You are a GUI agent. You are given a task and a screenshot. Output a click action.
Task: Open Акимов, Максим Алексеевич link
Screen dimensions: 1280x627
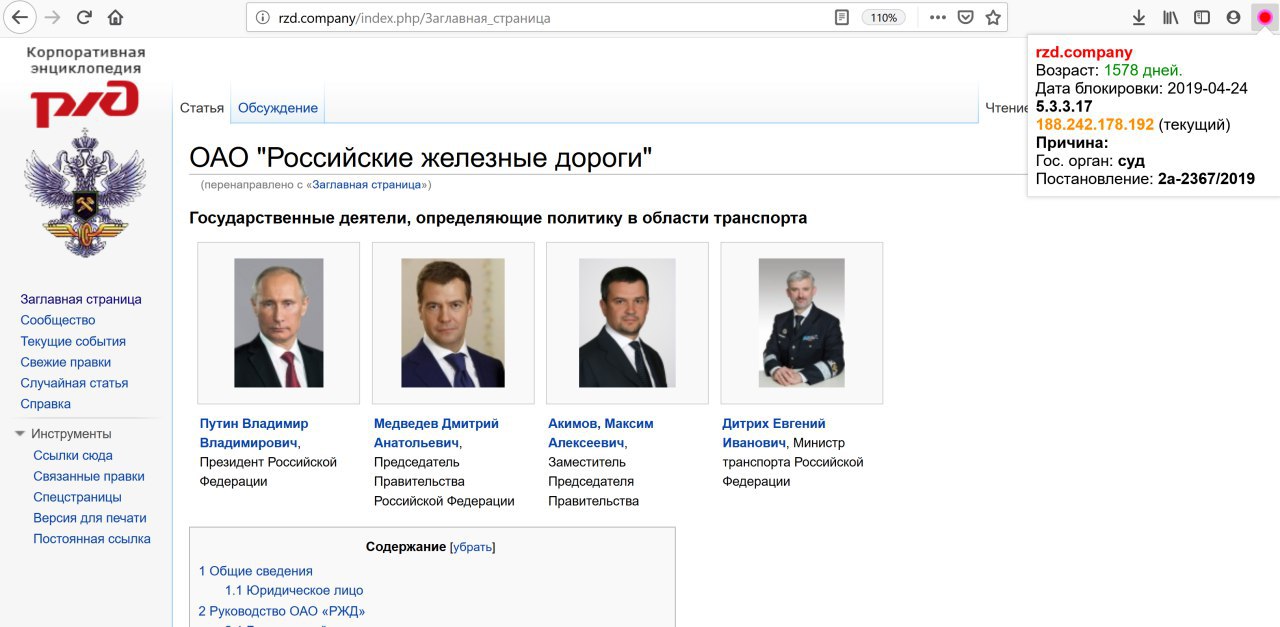(x=600, y=433)
